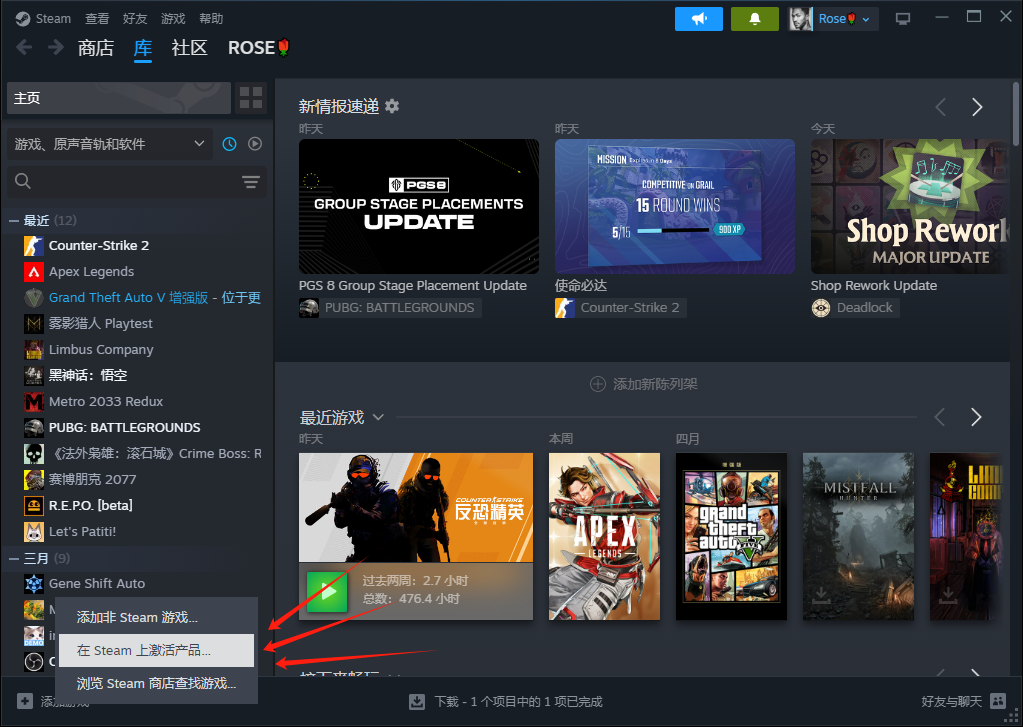Open the green notifications bell
This screenshot has width=1023, height=727.
tap(755, 19)
